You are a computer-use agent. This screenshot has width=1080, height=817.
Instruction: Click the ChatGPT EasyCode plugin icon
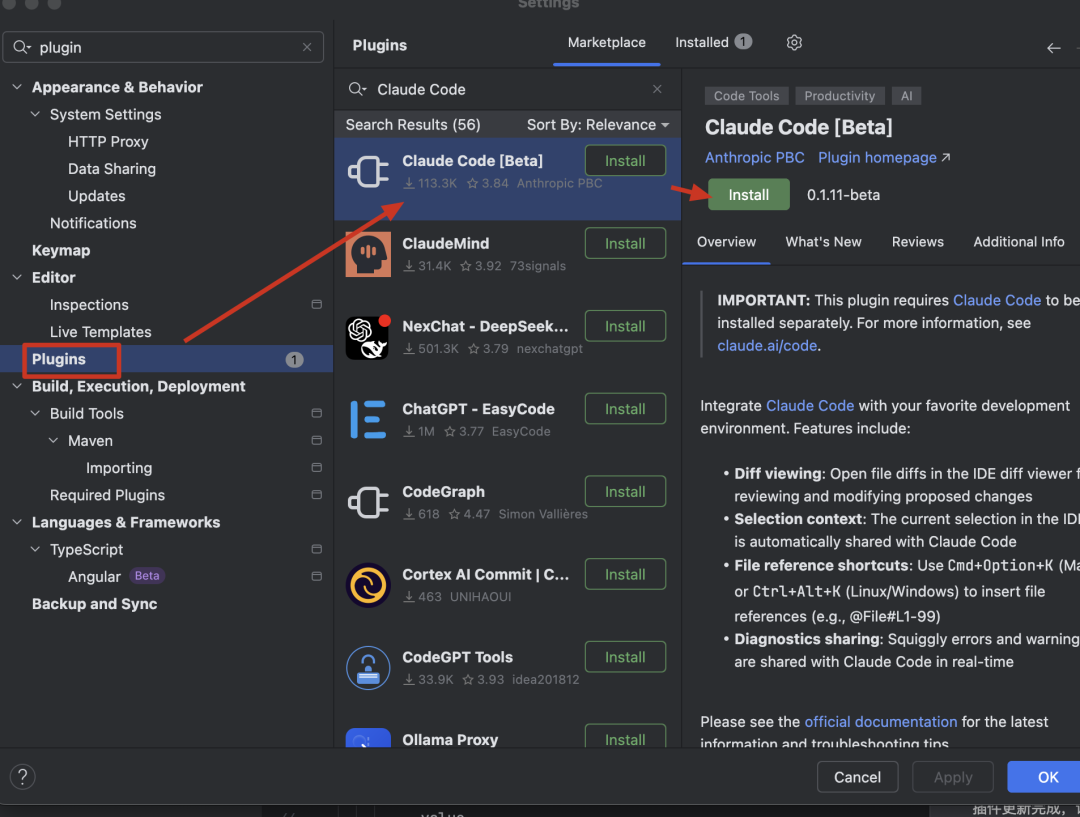(368, 420)
